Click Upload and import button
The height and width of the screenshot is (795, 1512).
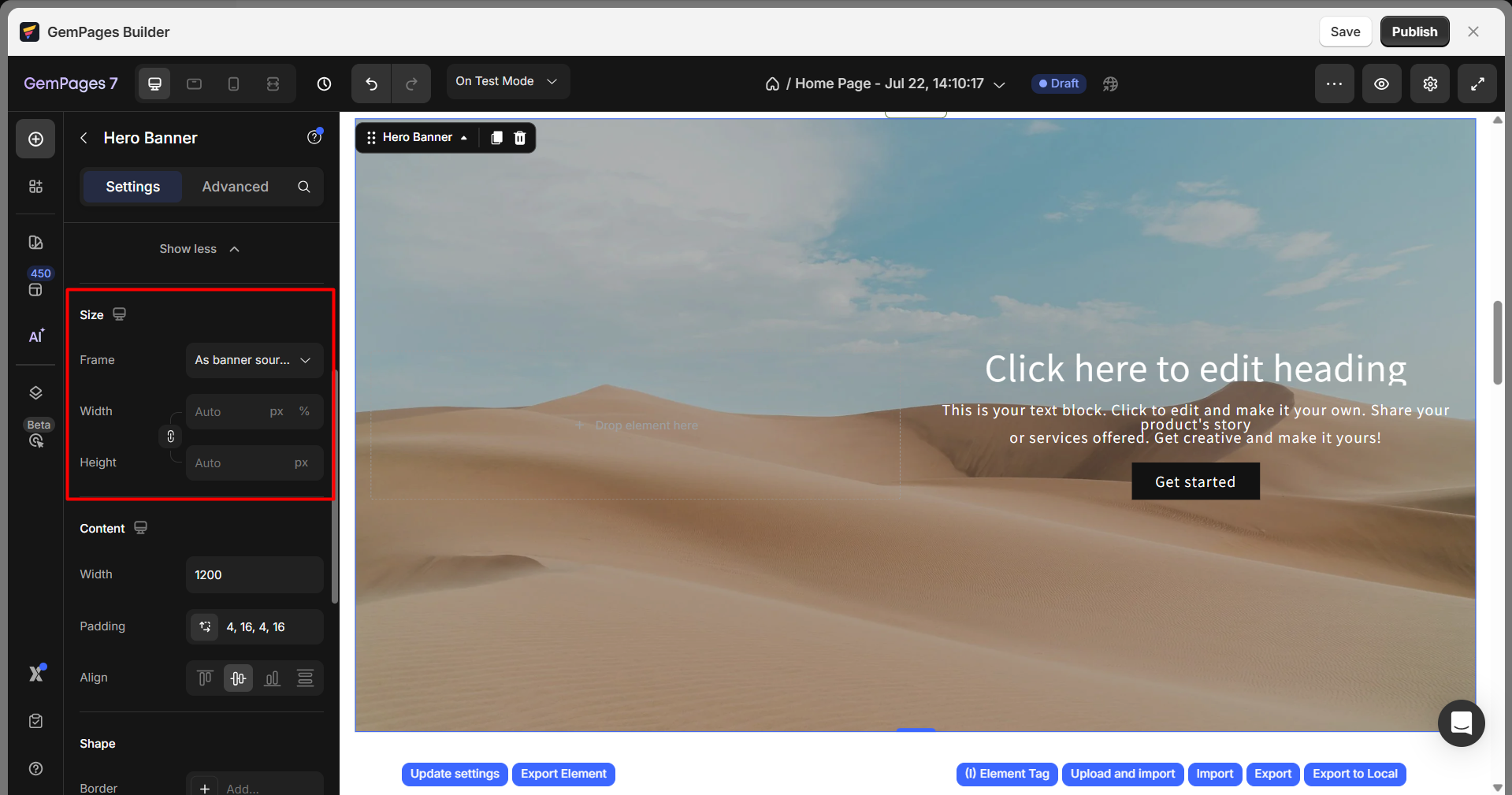tap(1123, 774)
